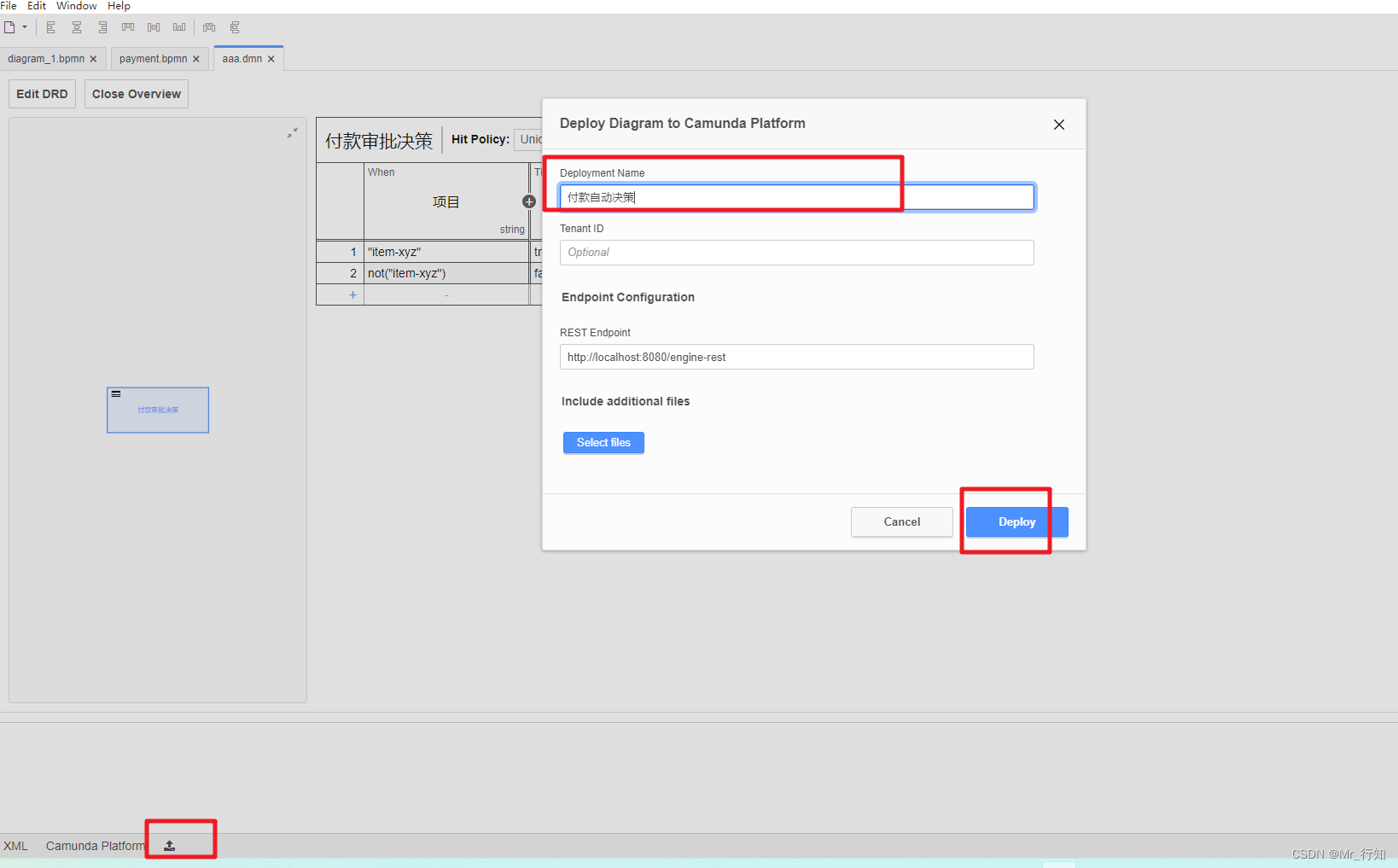Image resolution: width=1398 pixels, height=868 pixels.
Task: Open the Help menu
Action: [x=119, y=6]
